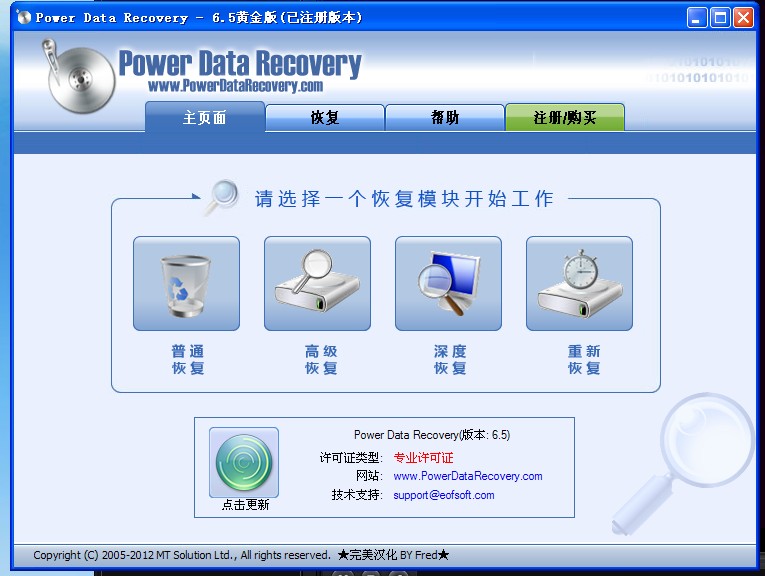Open the 高级恢复 drive magnifier module
The image size is (765, 576).
point(317,283)
